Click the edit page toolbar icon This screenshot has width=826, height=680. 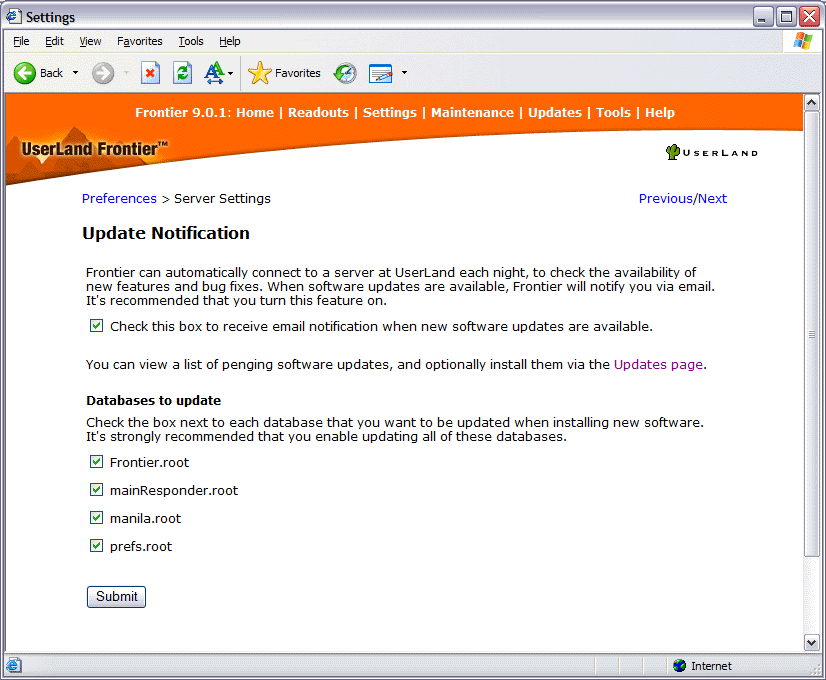click(x=380, y=73)
